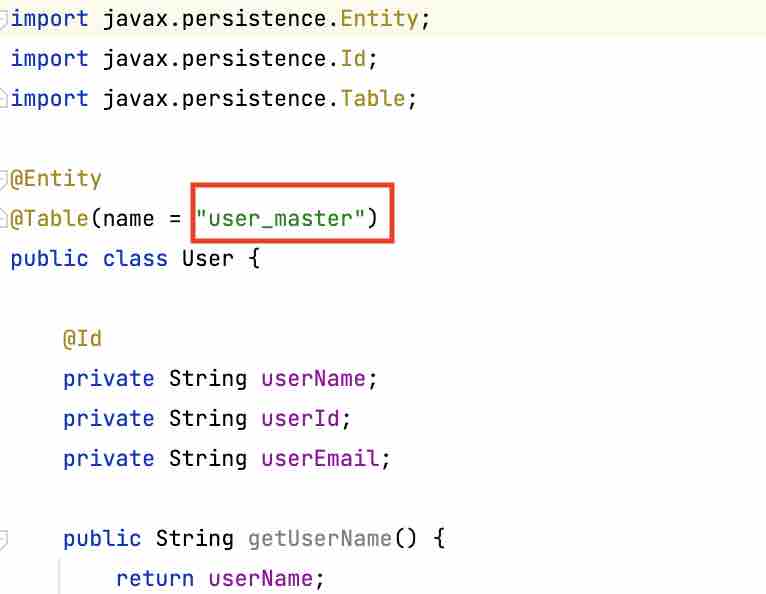Screen dimensions: 766x594
Task: Toggle fold marker next to @Entity annotation
Action: [x=3, y=179]
